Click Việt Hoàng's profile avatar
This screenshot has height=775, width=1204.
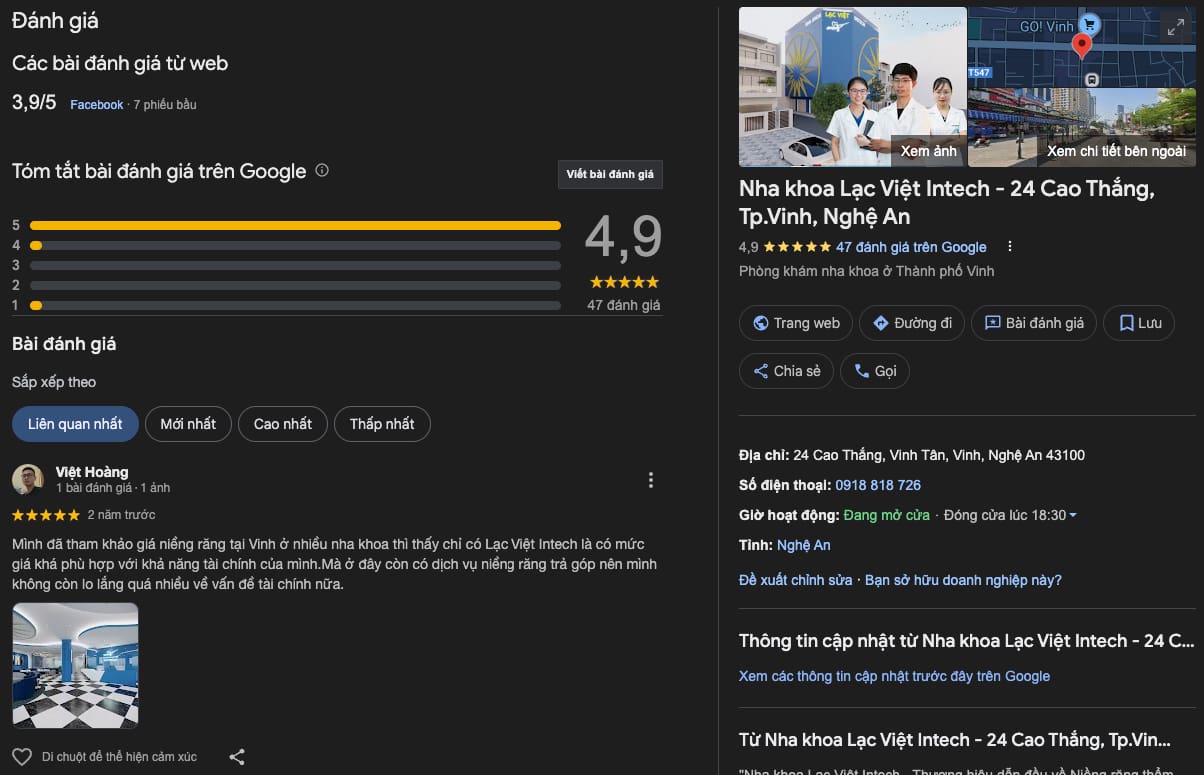pyautogui.click(x=28, y=480)
